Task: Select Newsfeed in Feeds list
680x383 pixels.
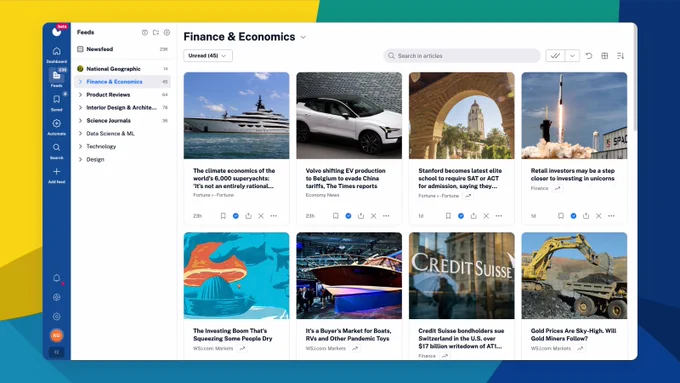Action: pos(123,49)
